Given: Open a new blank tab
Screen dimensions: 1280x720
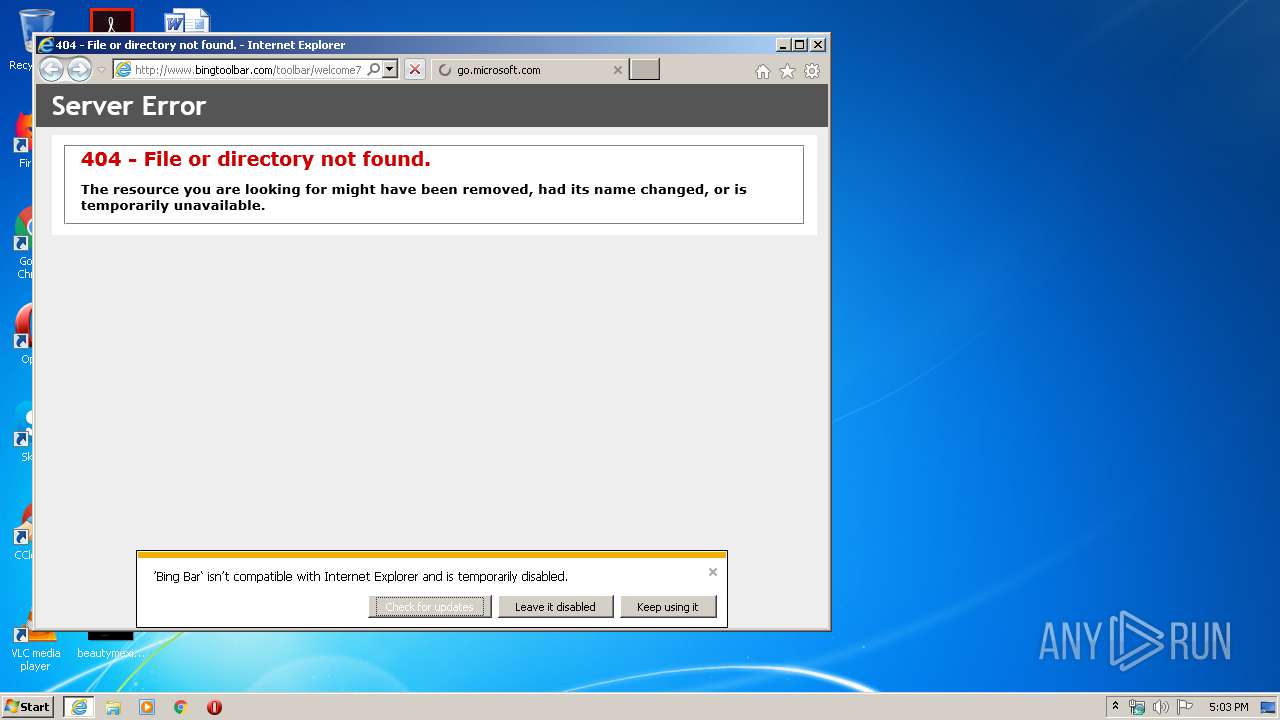Looking at the screenshot, I should (x=644, y=70).
